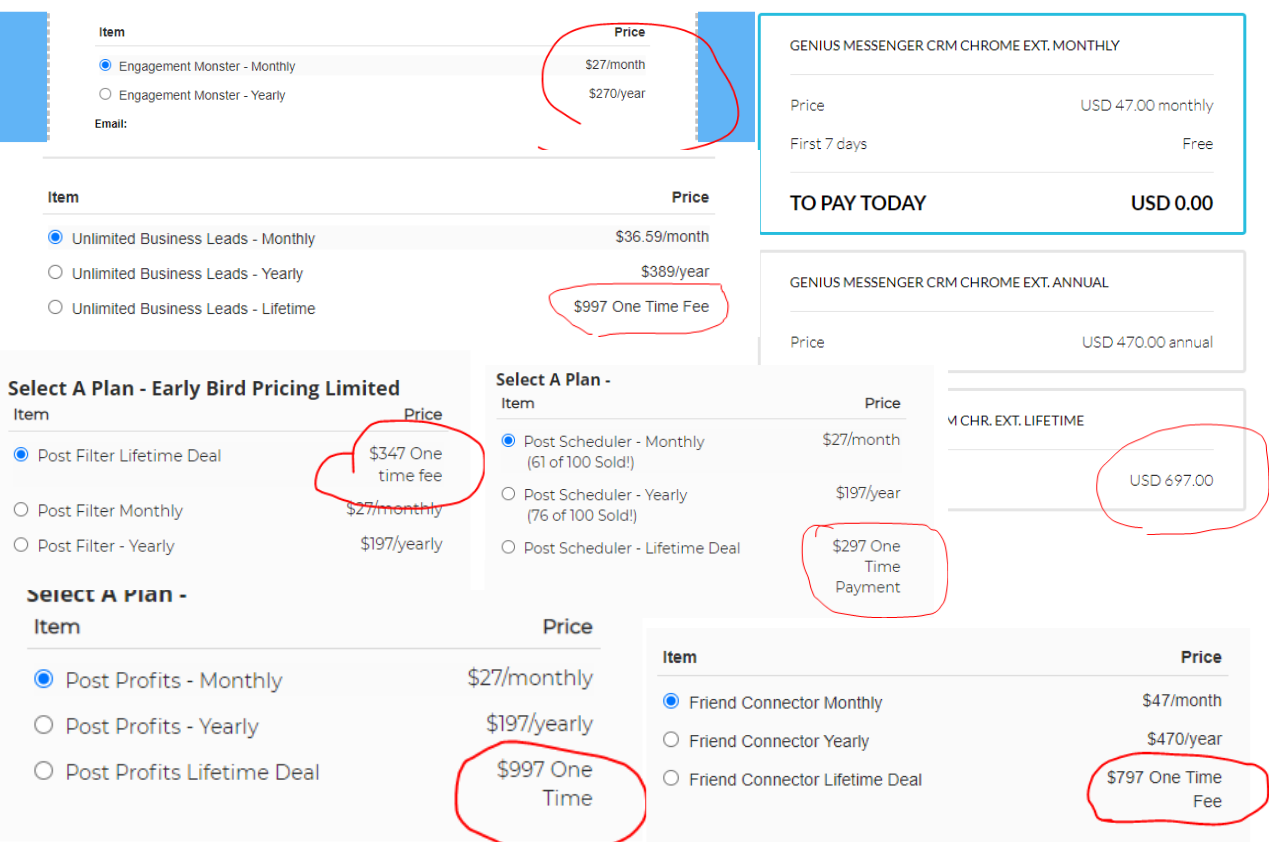Viewport: 1269px width, 842px height.
Task: Click the $36.59/month Unlimited Business Leads price
Action: click(x=662, y=237)
